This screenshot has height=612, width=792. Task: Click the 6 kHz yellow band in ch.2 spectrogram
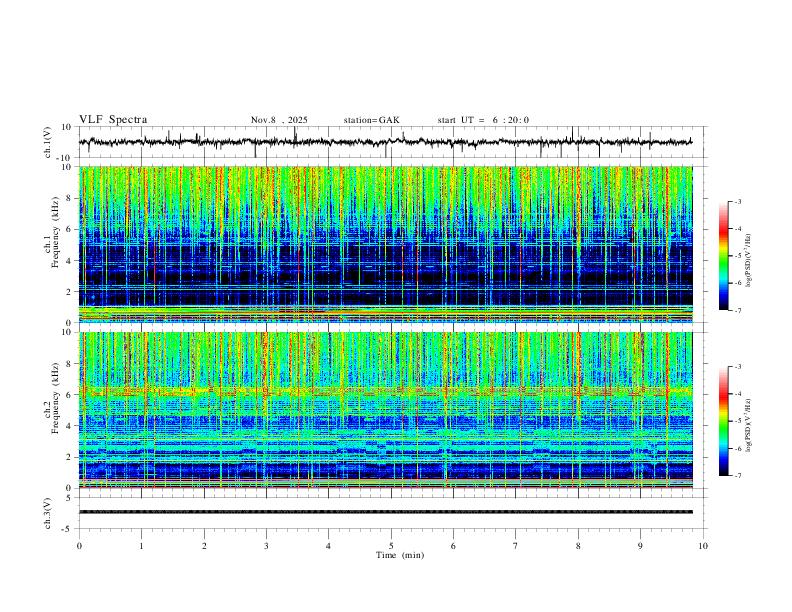(x=385, y=390)
